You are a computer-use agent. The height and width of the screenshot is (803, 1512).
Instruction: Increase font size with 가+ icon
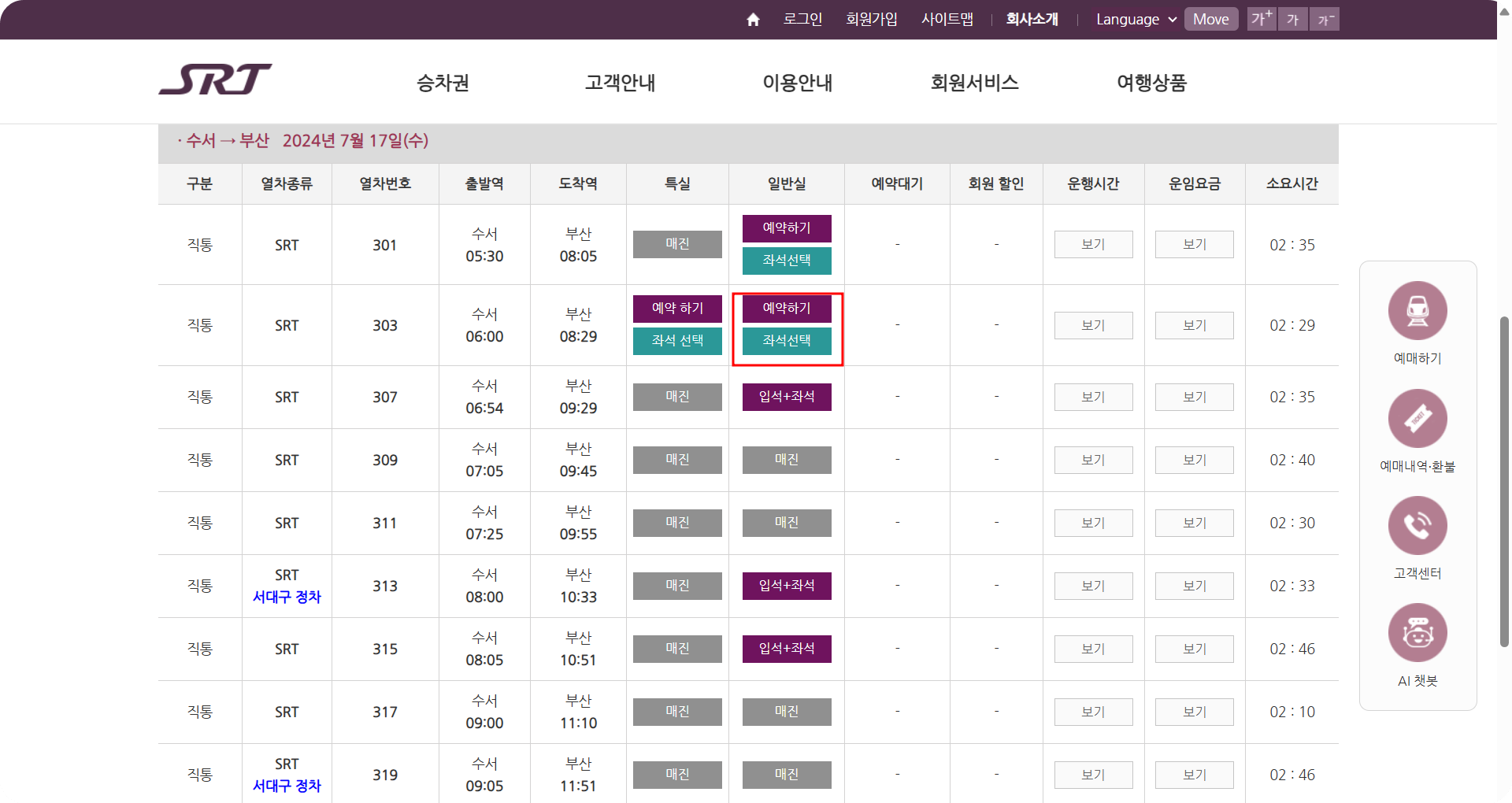pos(1261,19)
